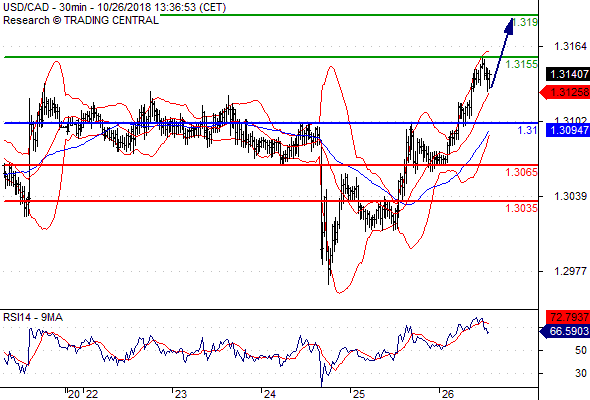Click the blue 66.5903 RSI value tag
Screen dimensions: 590x400
(x=565, y=331)
